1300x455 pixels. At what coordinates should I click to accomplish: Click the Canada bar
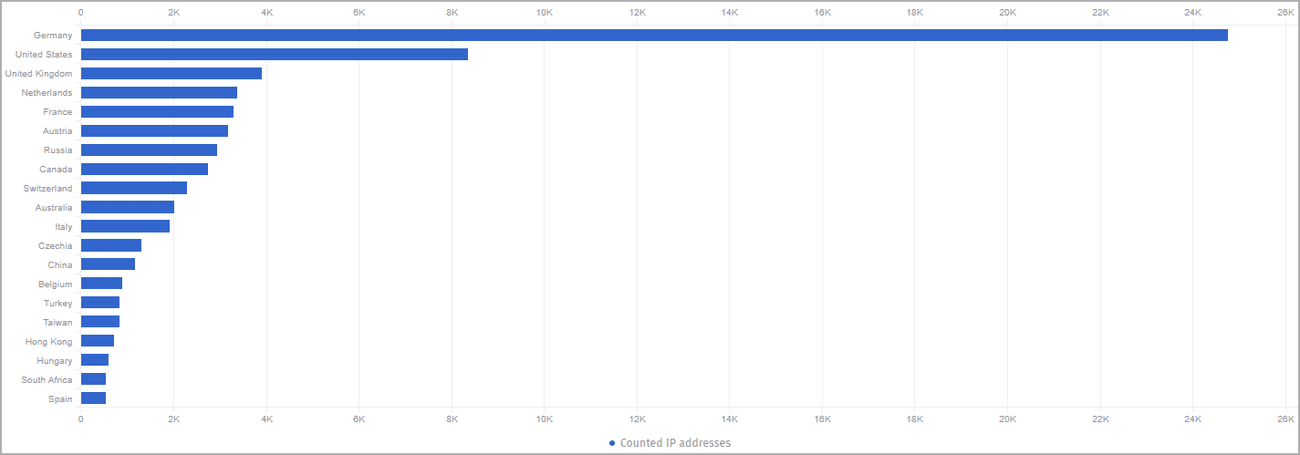coord(144,169)
